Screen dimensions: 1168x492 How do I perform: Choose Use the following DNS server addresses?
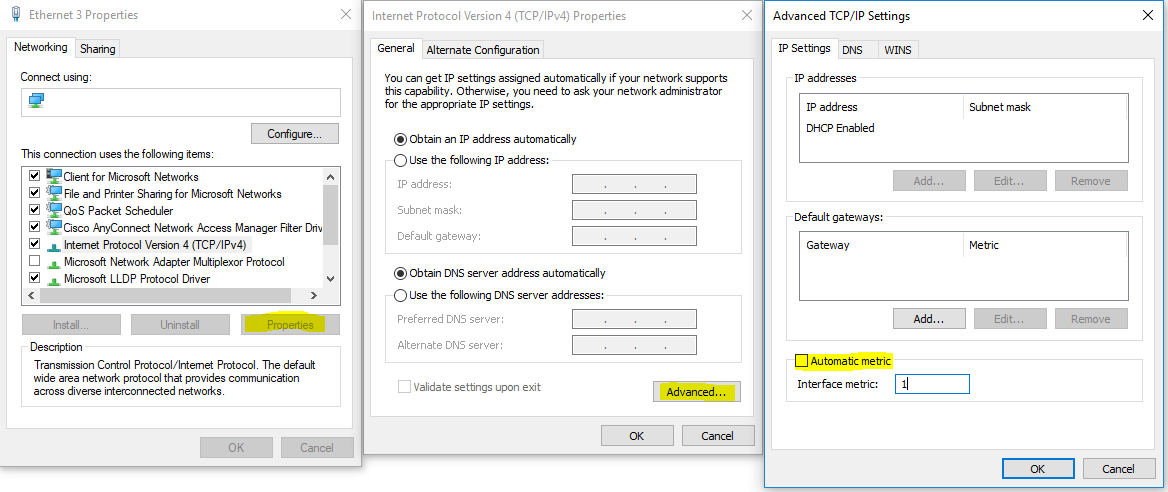[401, 295]
